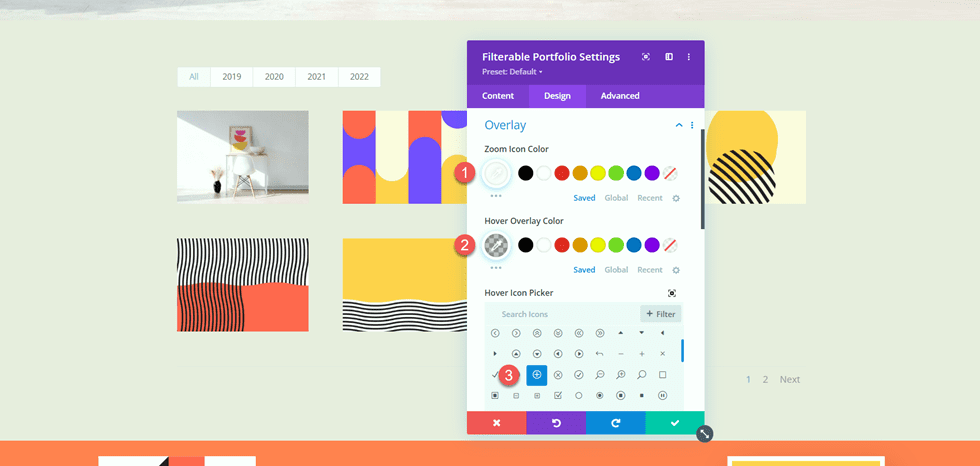980x466 pixels.
Task: Show Global colors for Zoom Icon Color
Action: [x=616, y=198]
